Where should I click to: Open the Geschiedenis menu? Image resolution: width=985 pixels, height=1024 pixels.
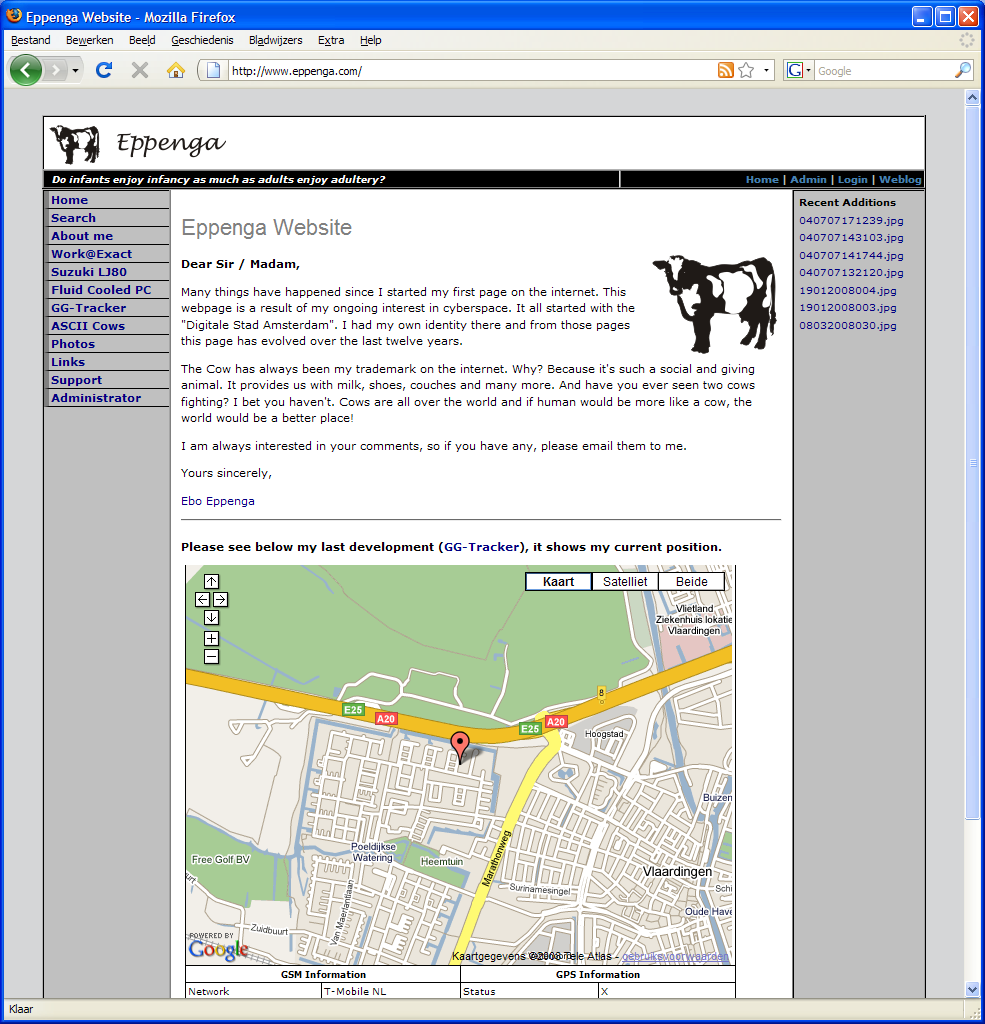tap(202, 40)
